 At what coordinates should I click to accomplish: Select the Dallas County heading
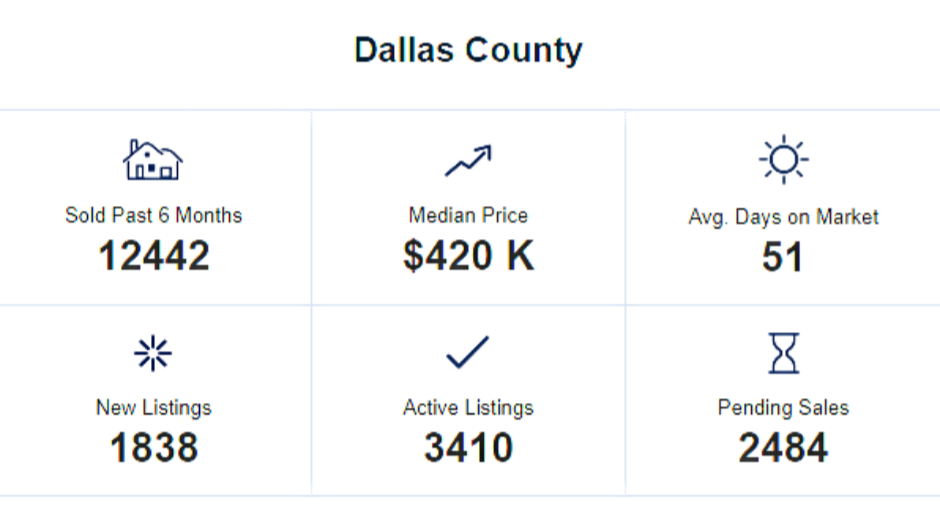(x=468, y=50)
